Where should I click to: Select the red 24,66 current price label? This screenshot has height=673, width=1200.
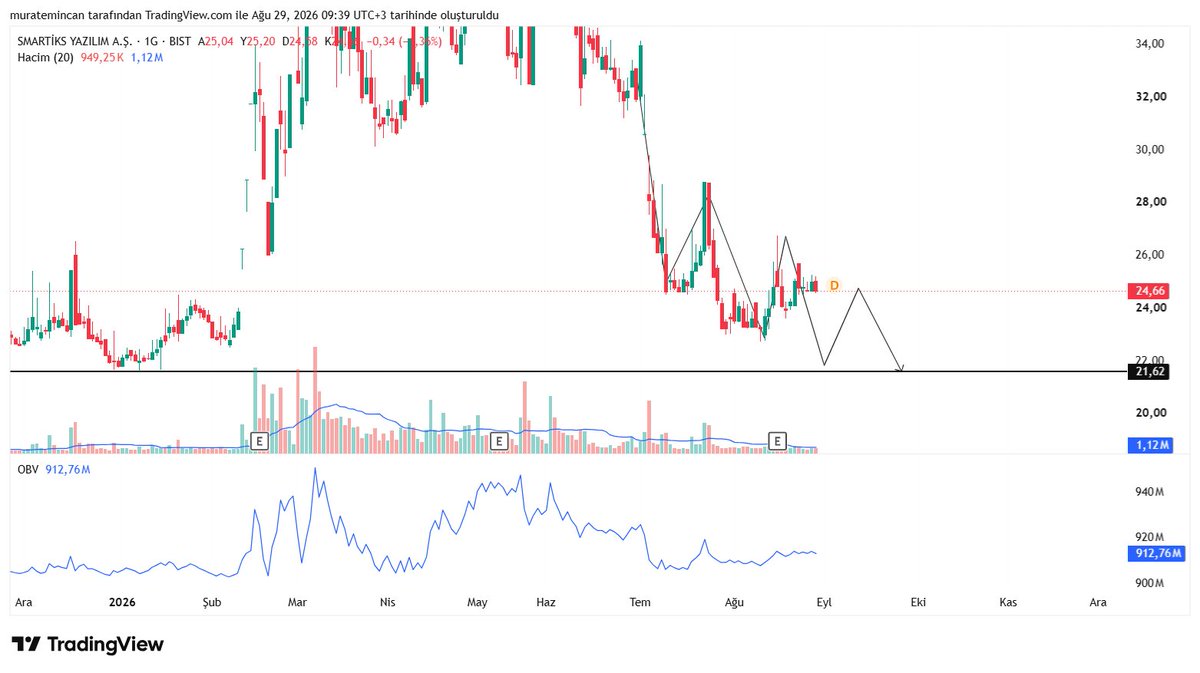[1147, 291]
